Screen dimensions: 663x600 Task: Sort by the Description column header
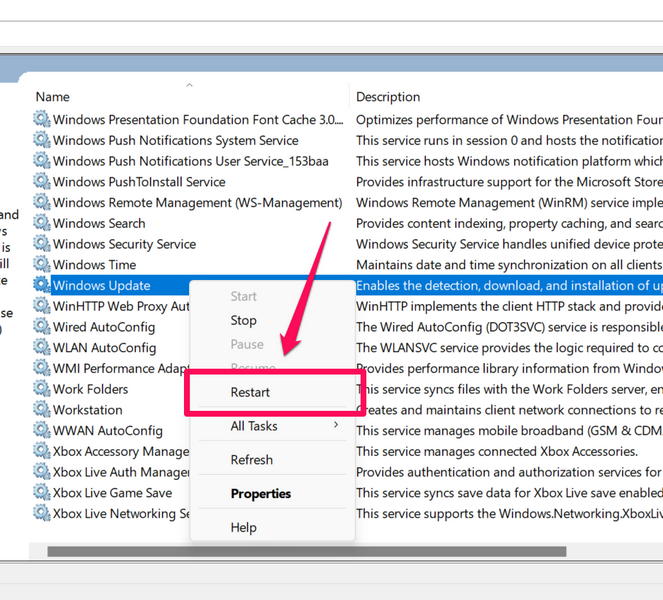point(388,97)
